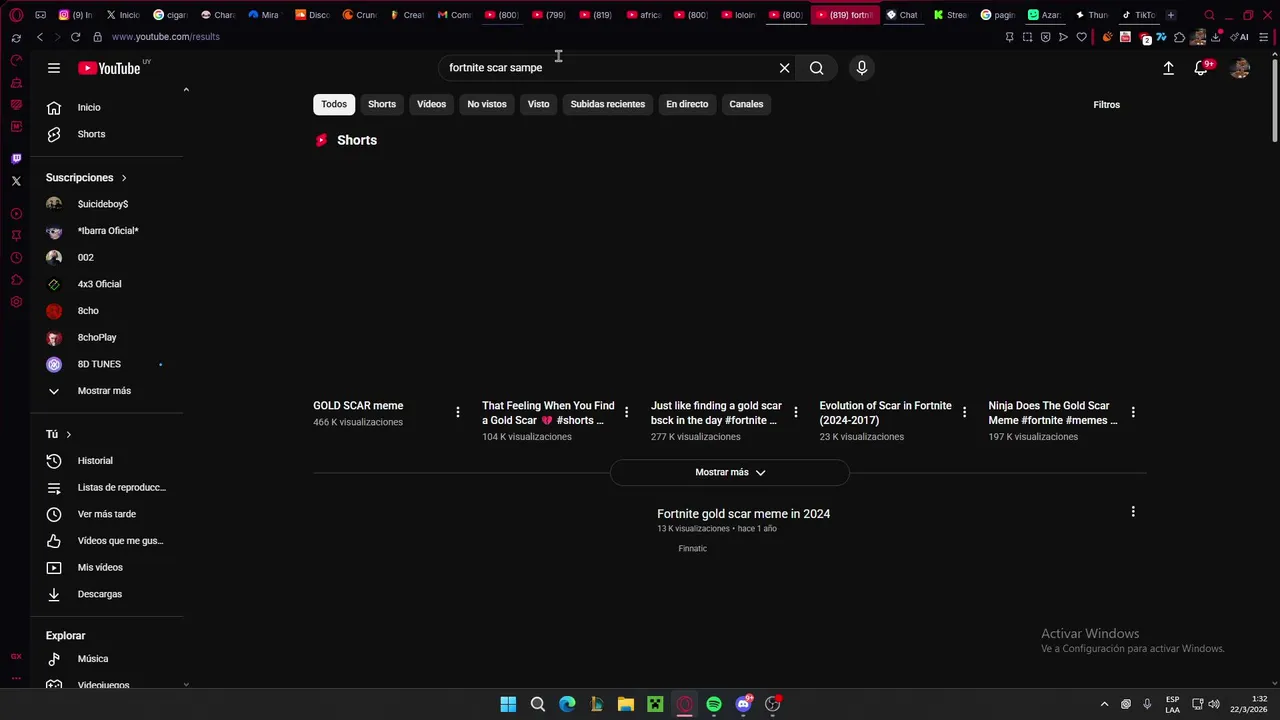Click the bookmark heart icon in the address bar
This screenshot has height=720, width=1280.
[1081, 37]
